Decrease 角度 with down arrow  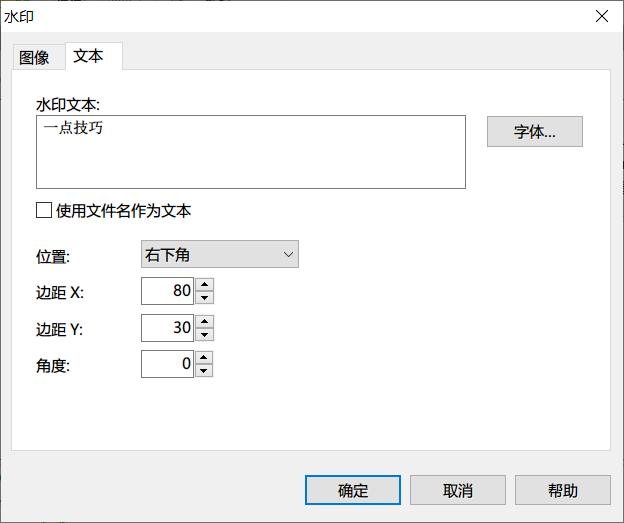pyautogui.click(x=204, y=371)
